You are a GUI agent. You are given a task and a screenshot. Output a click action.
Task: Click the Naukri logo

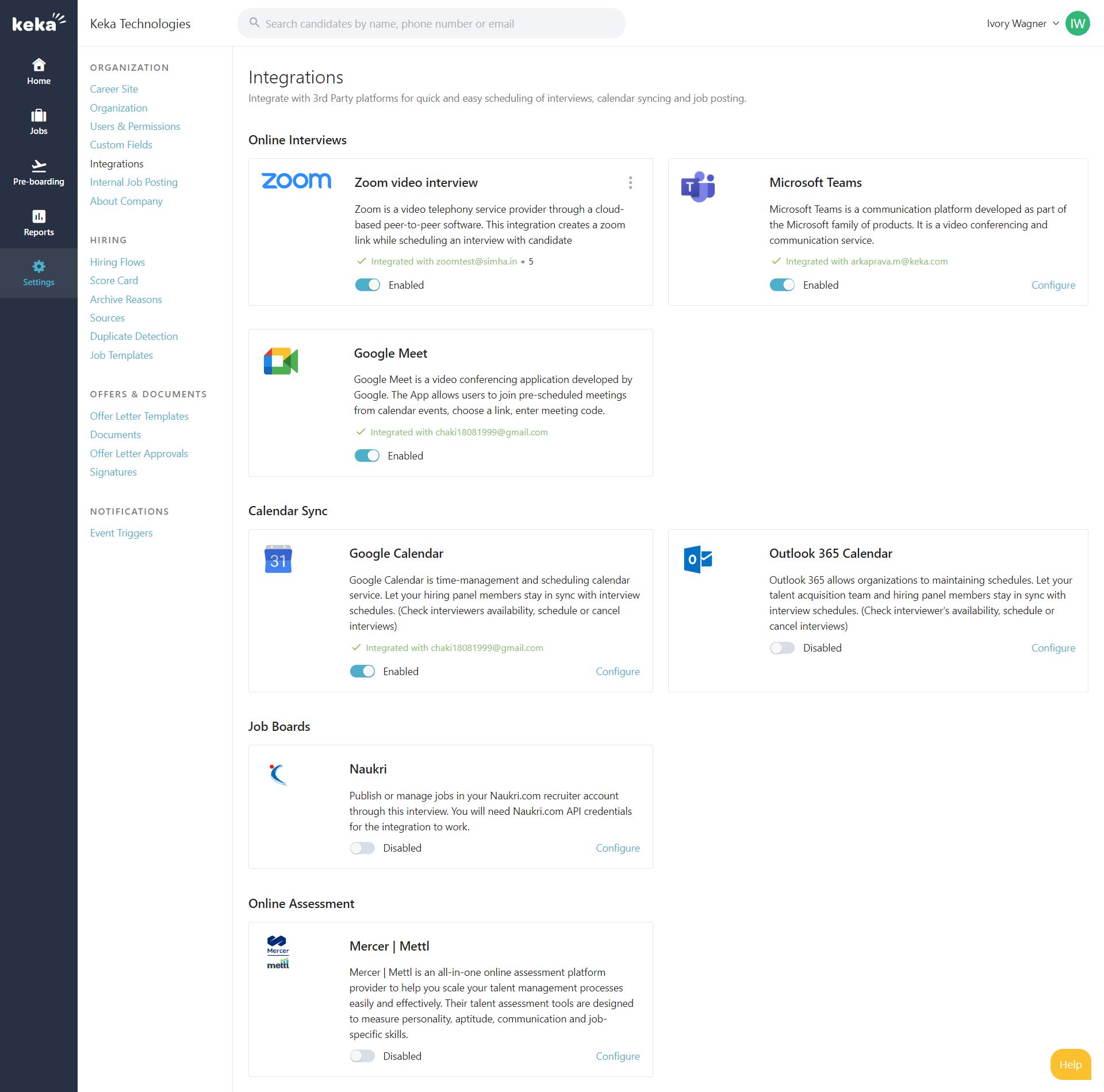pos(278,774)
